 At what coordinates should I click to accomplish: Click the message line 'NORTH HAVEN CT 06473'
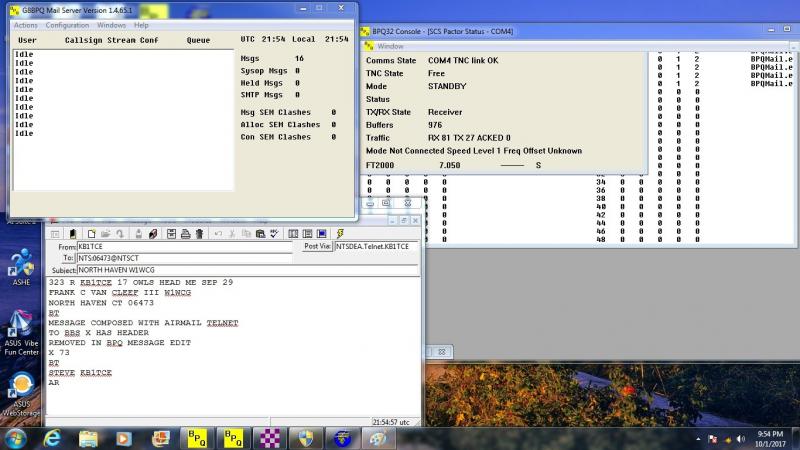(x=101, y=303)
